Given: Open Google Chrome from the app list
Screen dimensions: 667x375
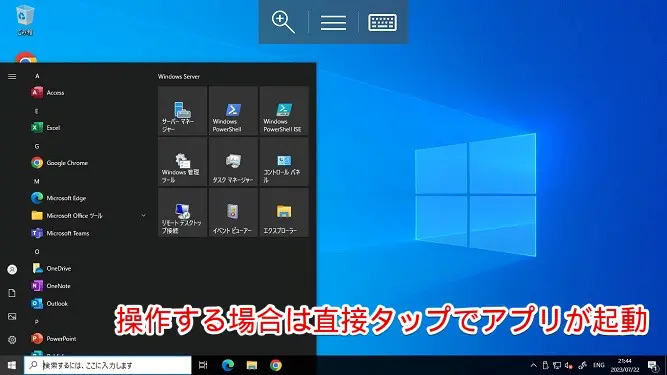Looking at the screenshot, I should 89,163.
